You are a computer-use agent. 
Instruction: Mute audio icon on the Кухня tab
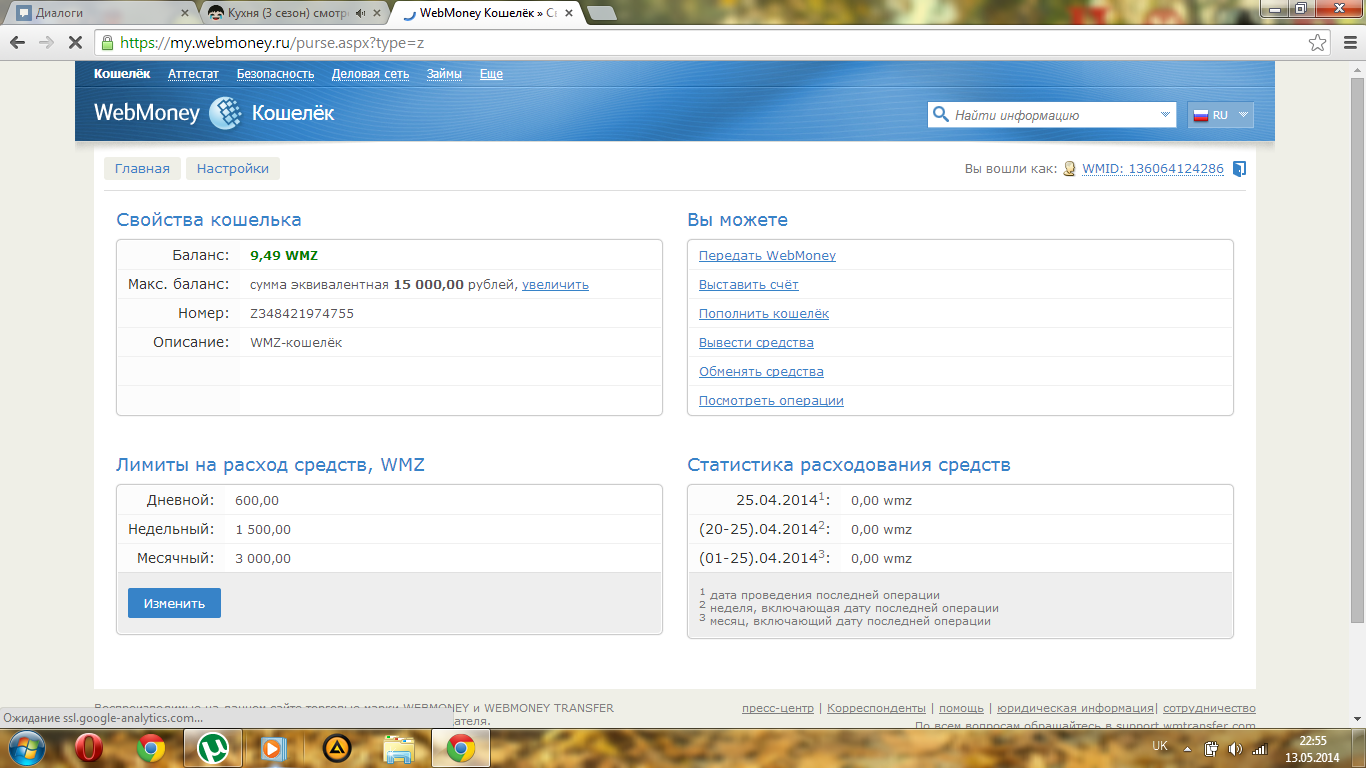360,13
